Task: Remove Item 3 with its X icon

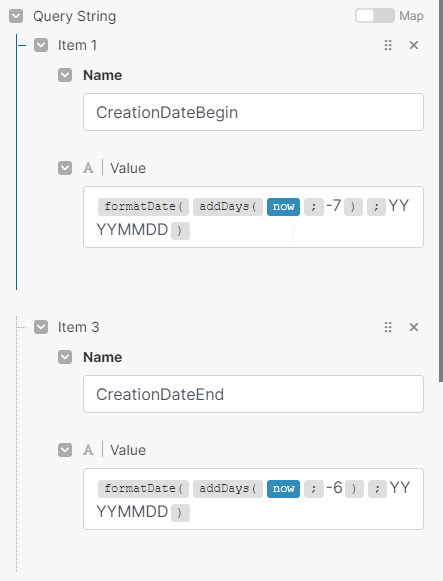Action: [414, 327]
